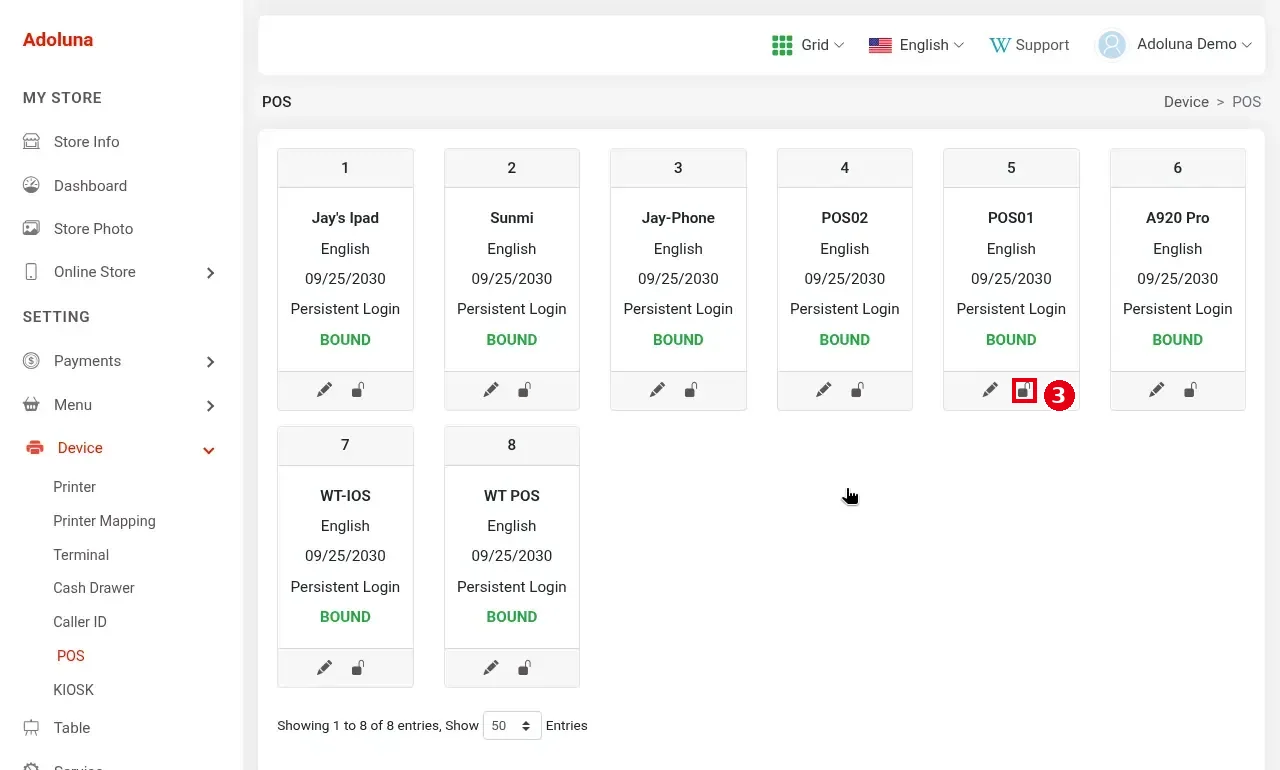The width and height of the screenshot is (1280, 770).
Task: Open the KIOSK device page
Action: tap(73, 690)
